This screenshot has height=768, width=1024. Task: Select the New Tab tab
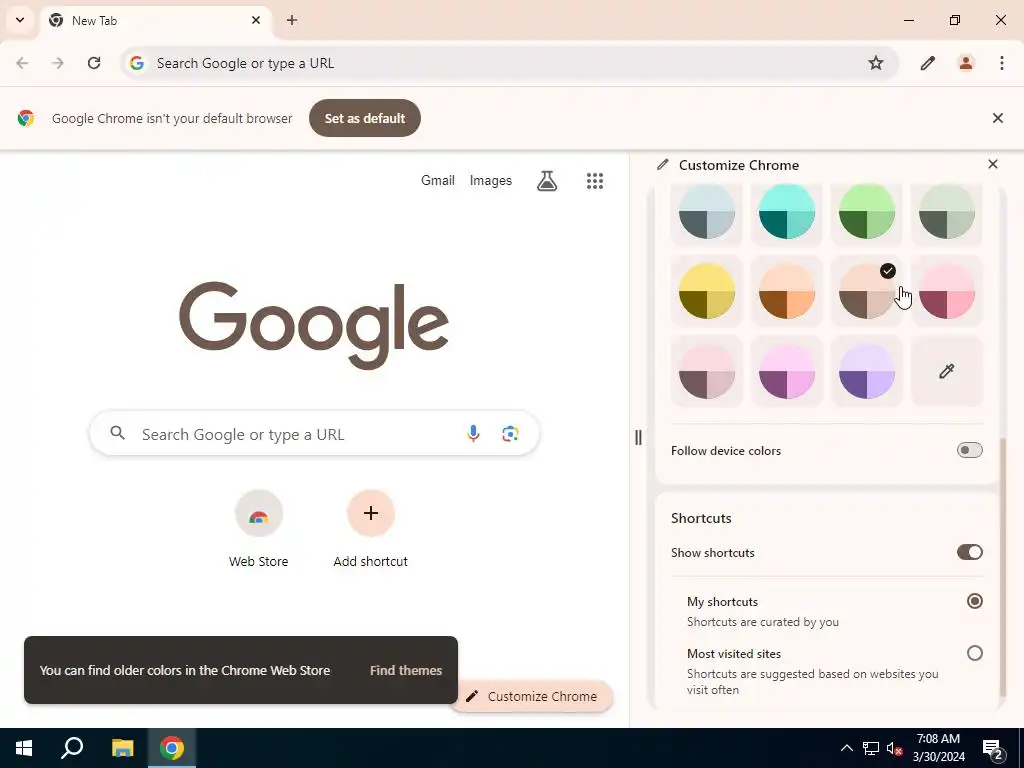tap(157, 20)
